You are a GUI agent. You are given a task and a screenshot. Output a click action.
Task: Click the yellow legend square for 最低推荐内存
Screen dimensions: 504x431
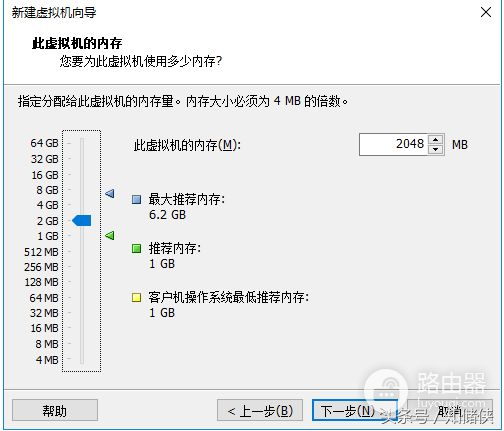pos(136,297)
